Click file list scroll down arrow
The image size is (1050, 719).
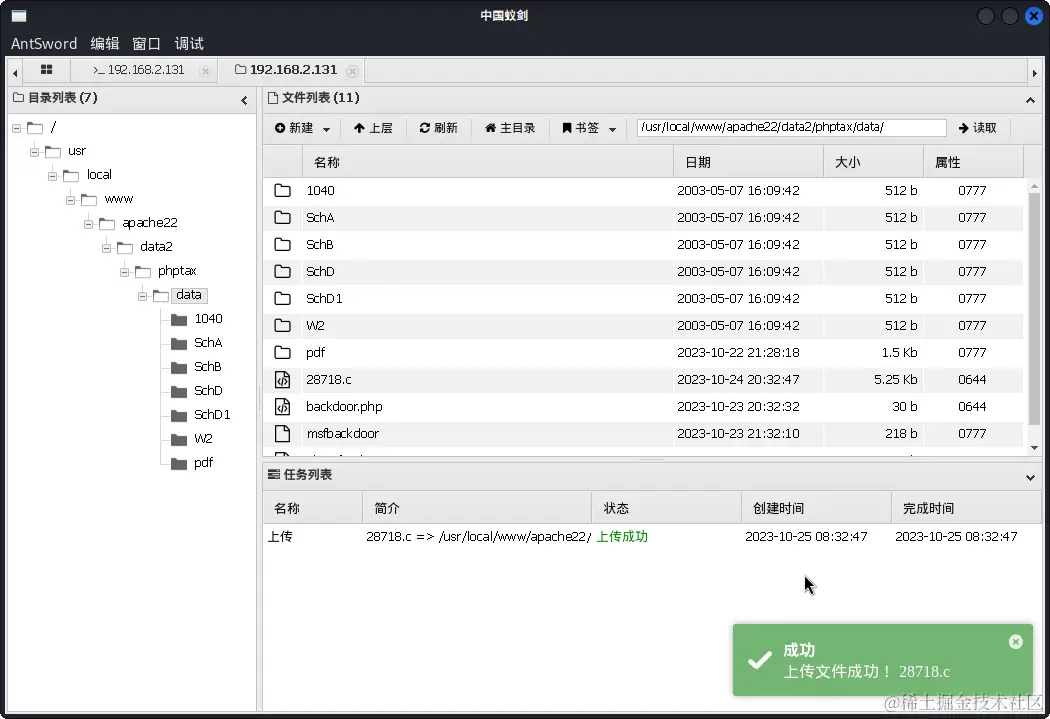pyautogui.click(x=1035, y=448)
